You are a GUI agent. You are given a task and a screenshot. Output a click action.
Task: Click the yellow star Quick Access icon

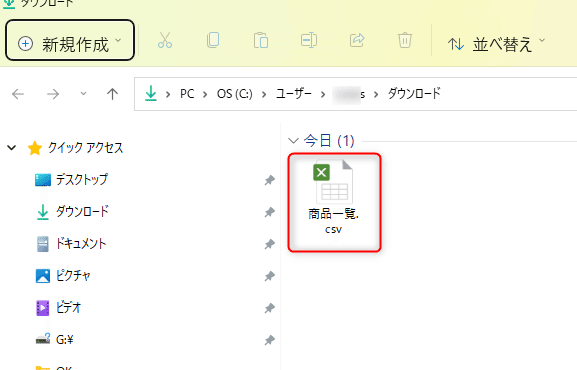[x=35, y=148]
